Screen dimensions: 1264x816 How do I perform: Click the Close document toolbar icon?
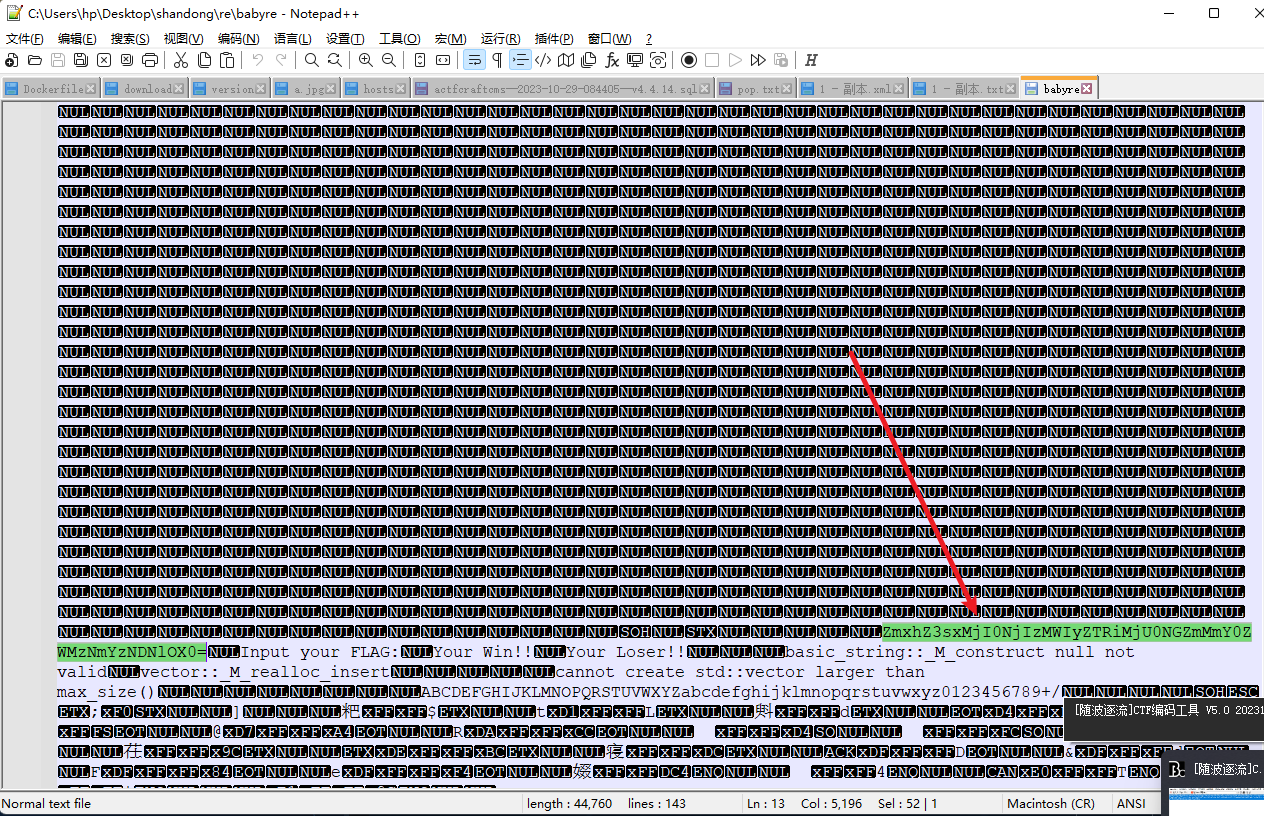(104, 60)
